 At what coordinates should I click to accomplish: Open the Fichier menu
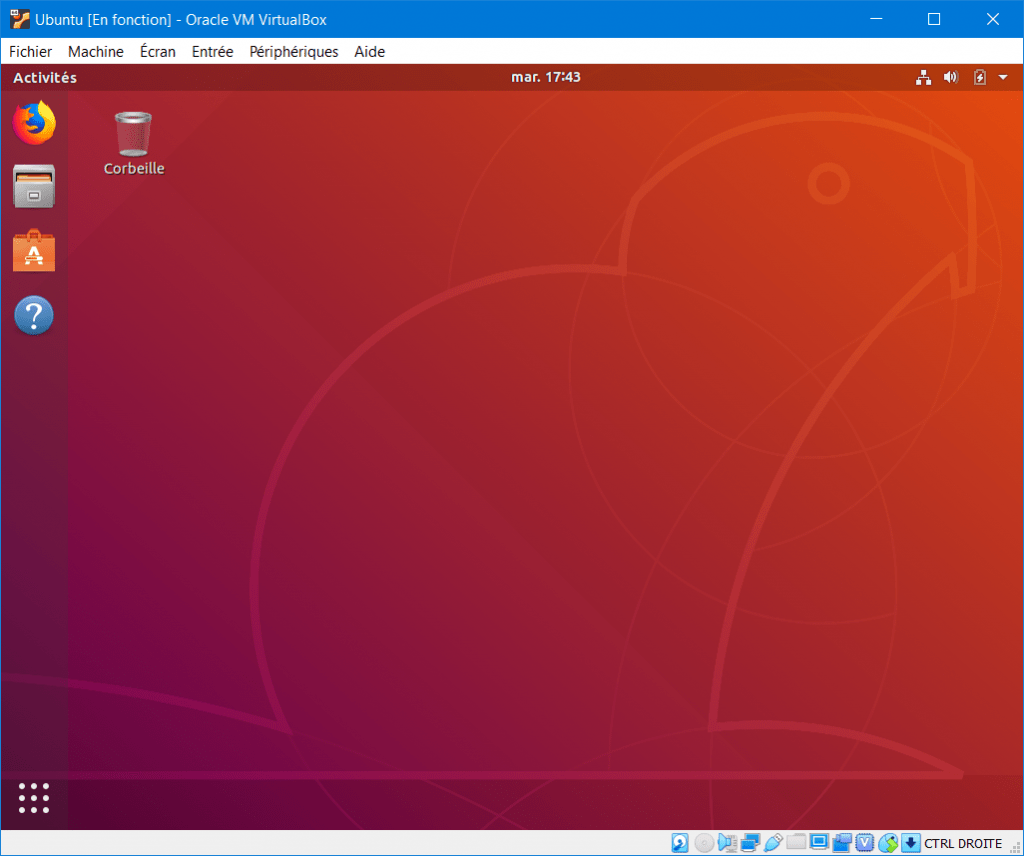click(x=31, y=52)
